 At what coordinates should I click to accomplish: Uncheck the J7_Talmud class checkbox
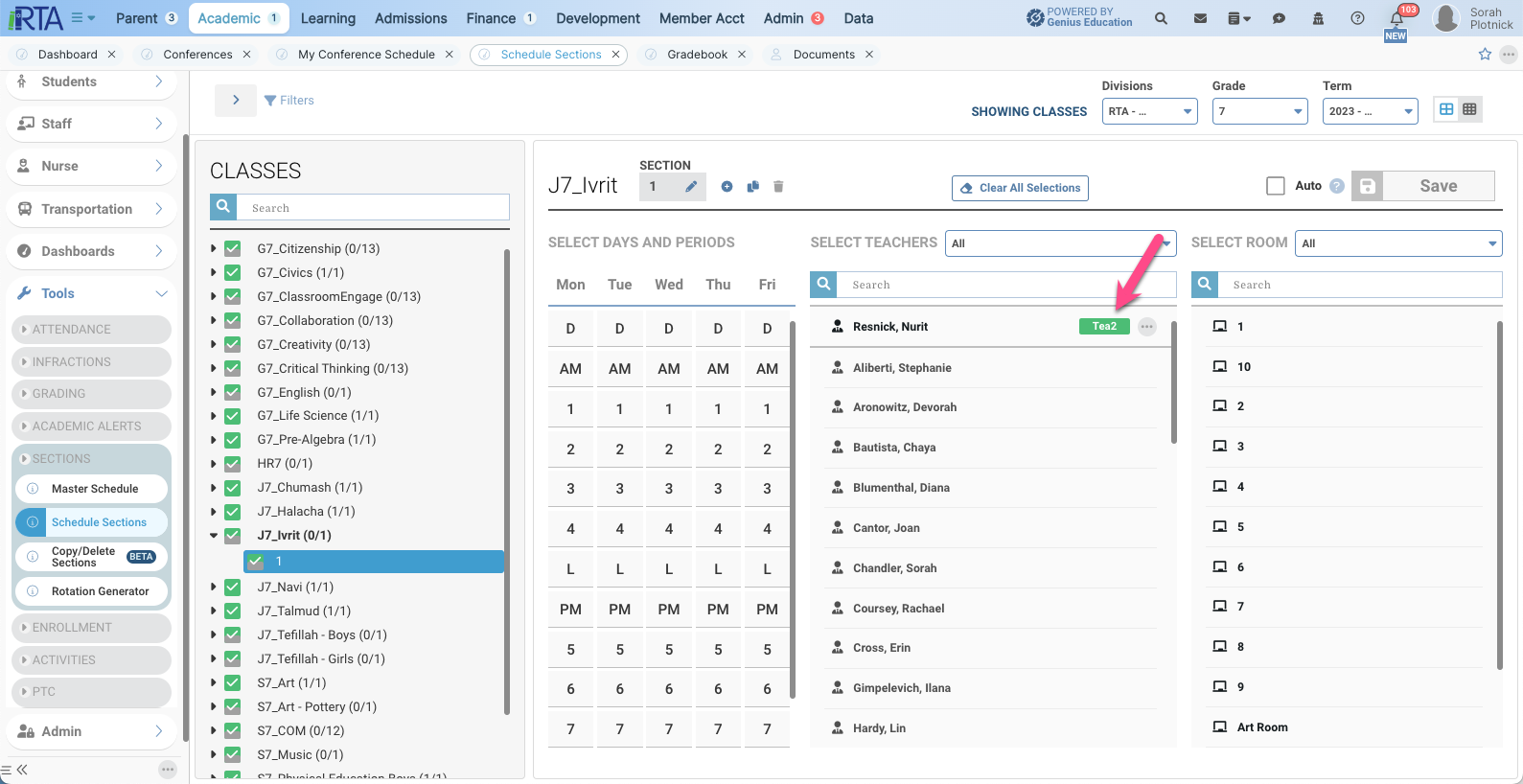(x=232, y=611)
